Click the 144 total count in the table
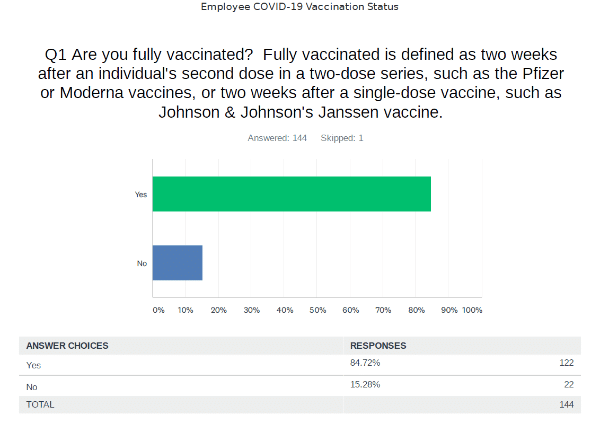 [566, 405]
